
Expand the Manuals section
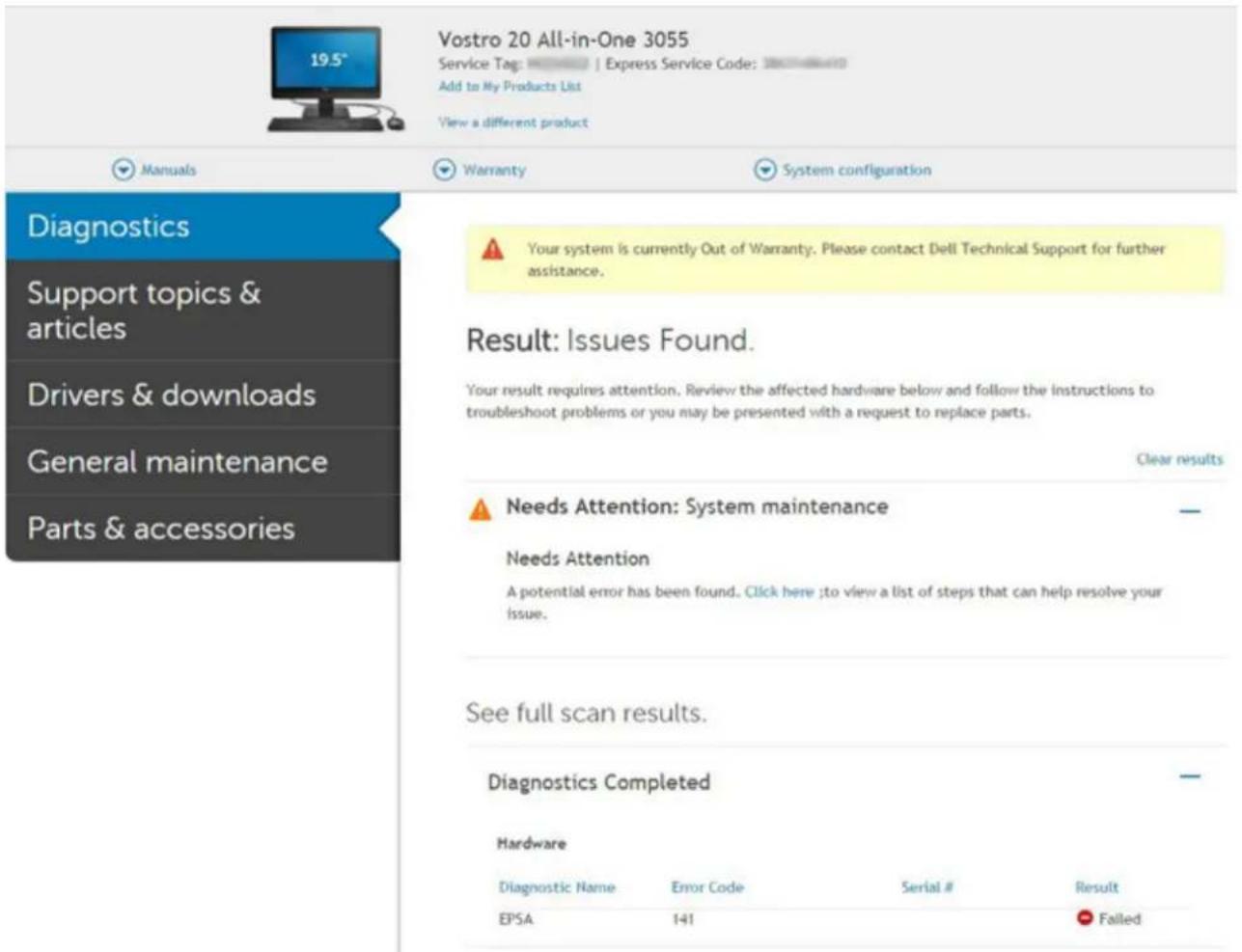pos(154,170)
